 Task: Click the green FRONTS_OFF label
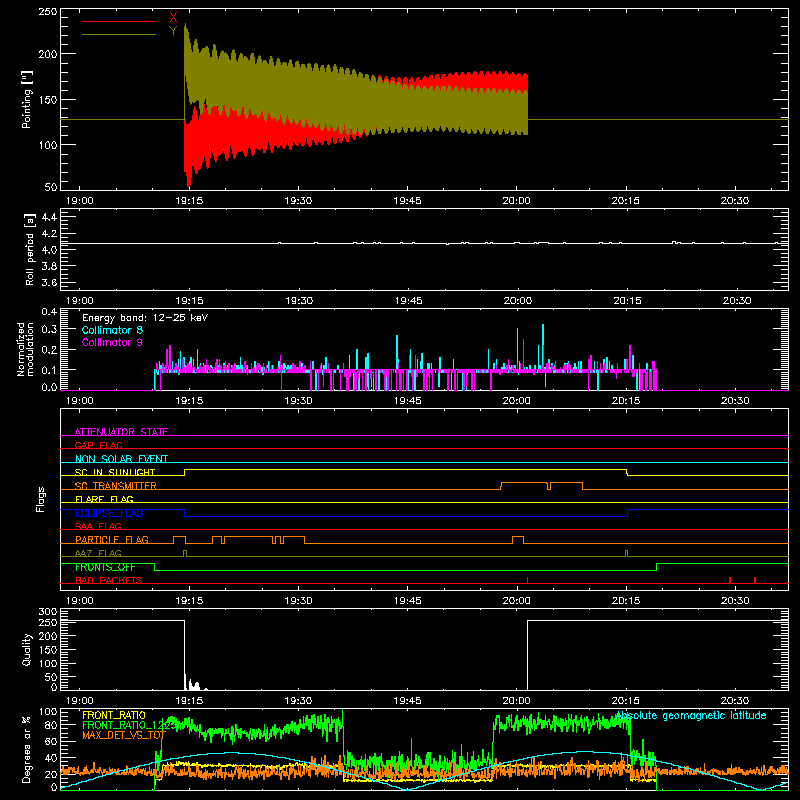tap(105, 567)
